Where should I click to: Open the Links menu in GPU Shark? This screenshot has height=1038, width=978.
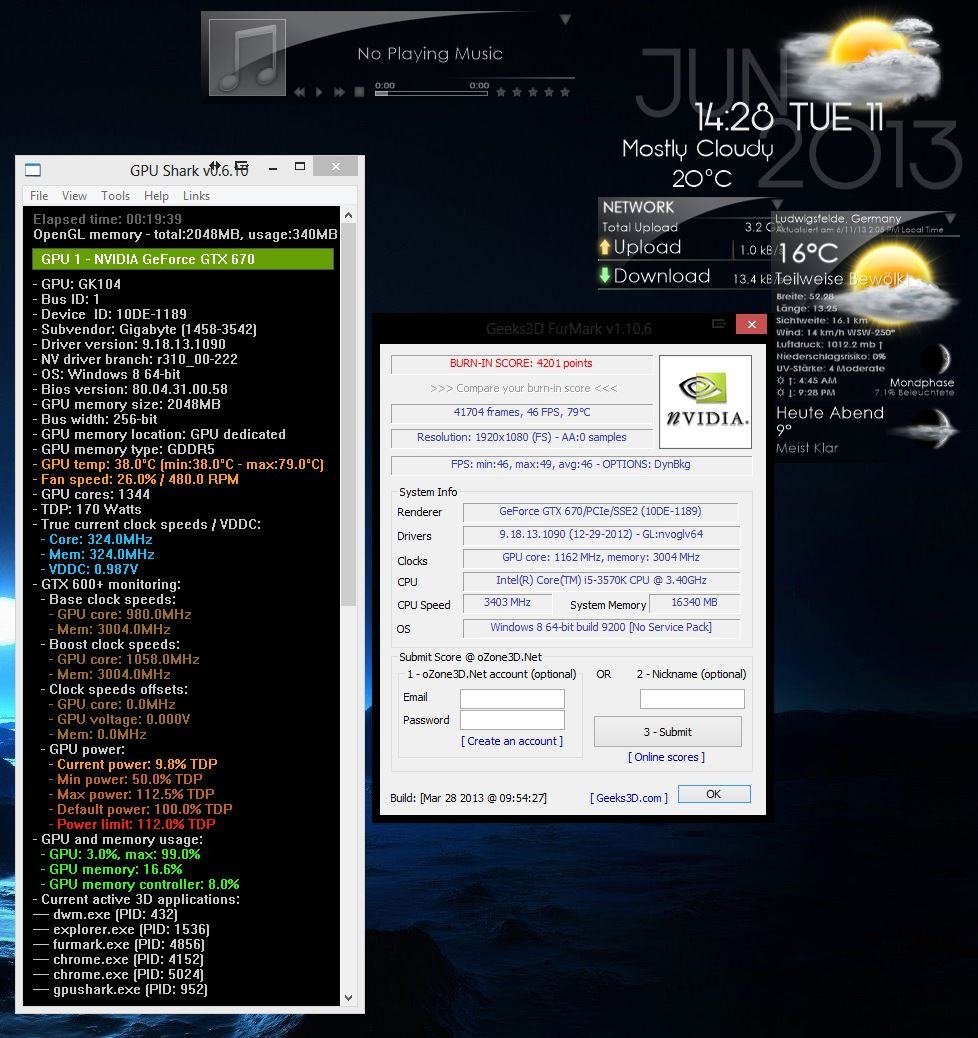pyautogui.click(x=196, y=196)
